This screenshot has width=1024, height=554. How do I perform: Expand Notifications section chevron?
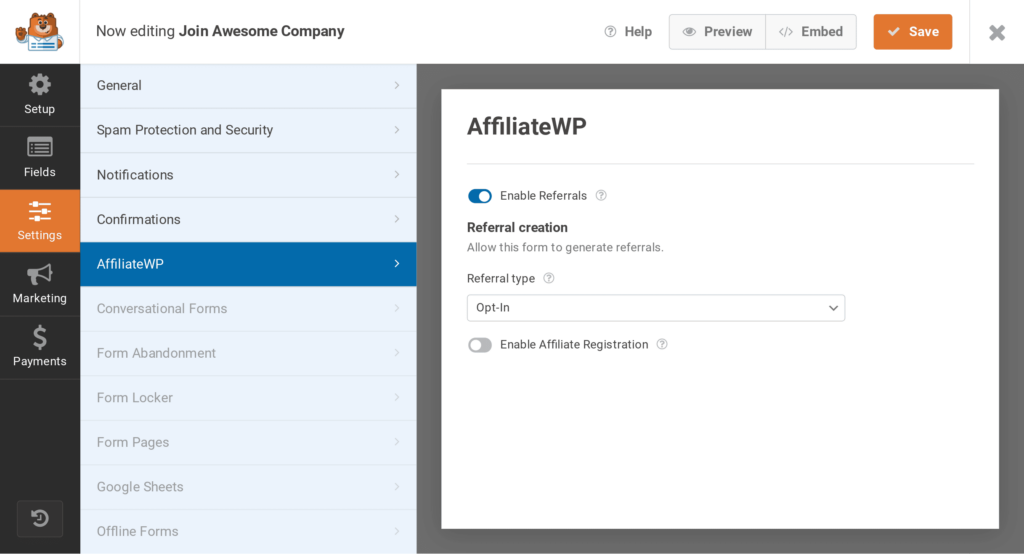(x=397, y=174)
